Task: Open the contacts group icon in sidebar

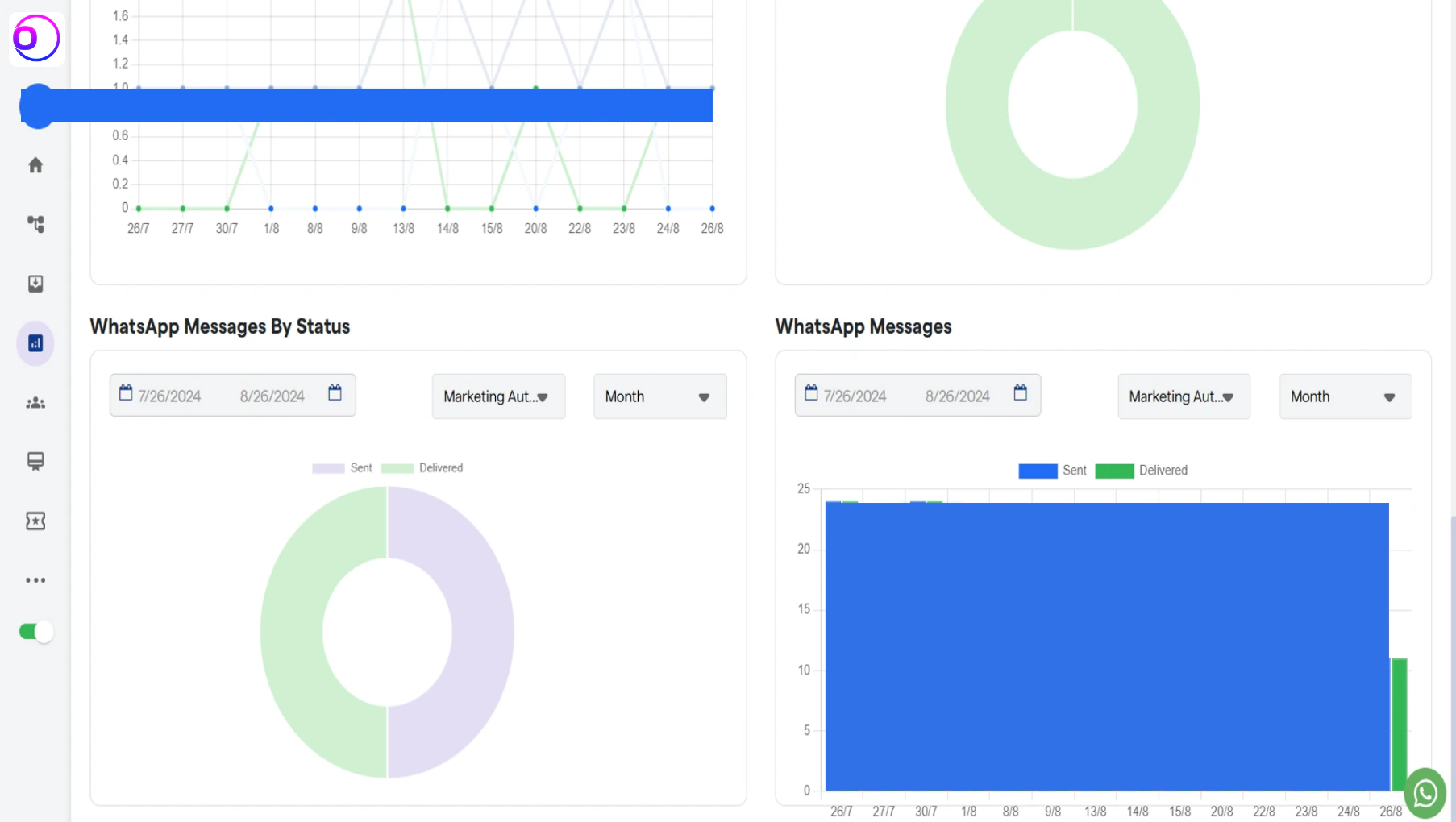Action: click(x=35, y=403)
